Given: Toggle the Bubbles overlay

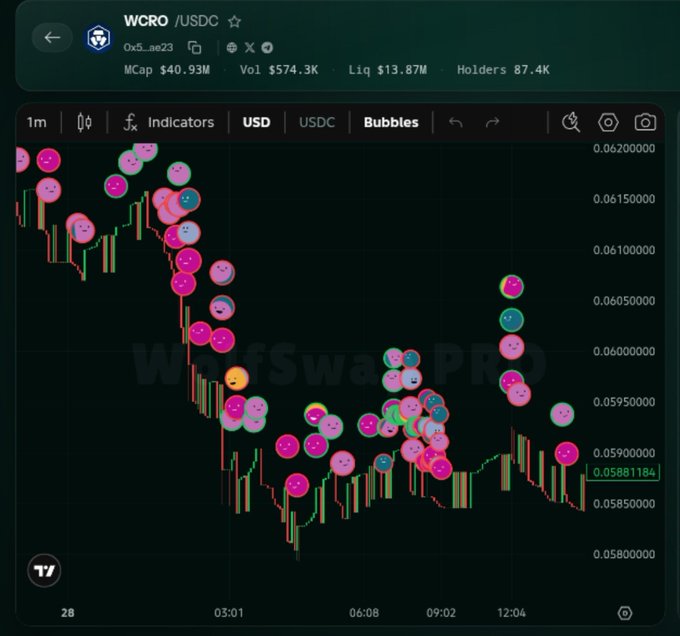Looking at the screenshot, I should [x=391, y=122].
